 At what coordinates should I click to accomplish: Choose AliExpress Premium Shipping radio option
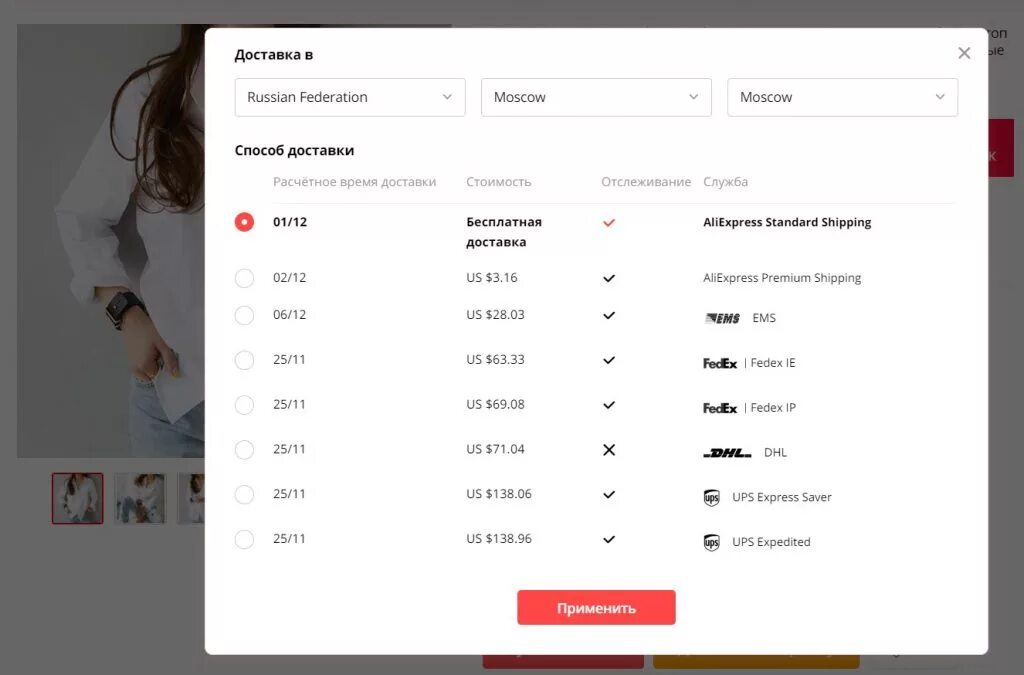tap(244, 278)
